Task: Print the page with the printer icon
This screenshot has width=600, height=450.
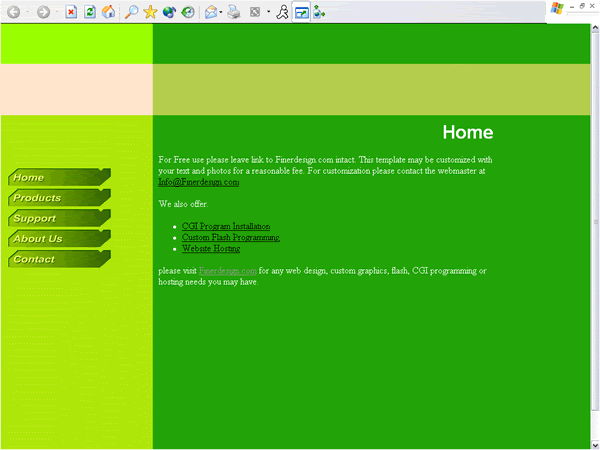Action: click(233, 12)
